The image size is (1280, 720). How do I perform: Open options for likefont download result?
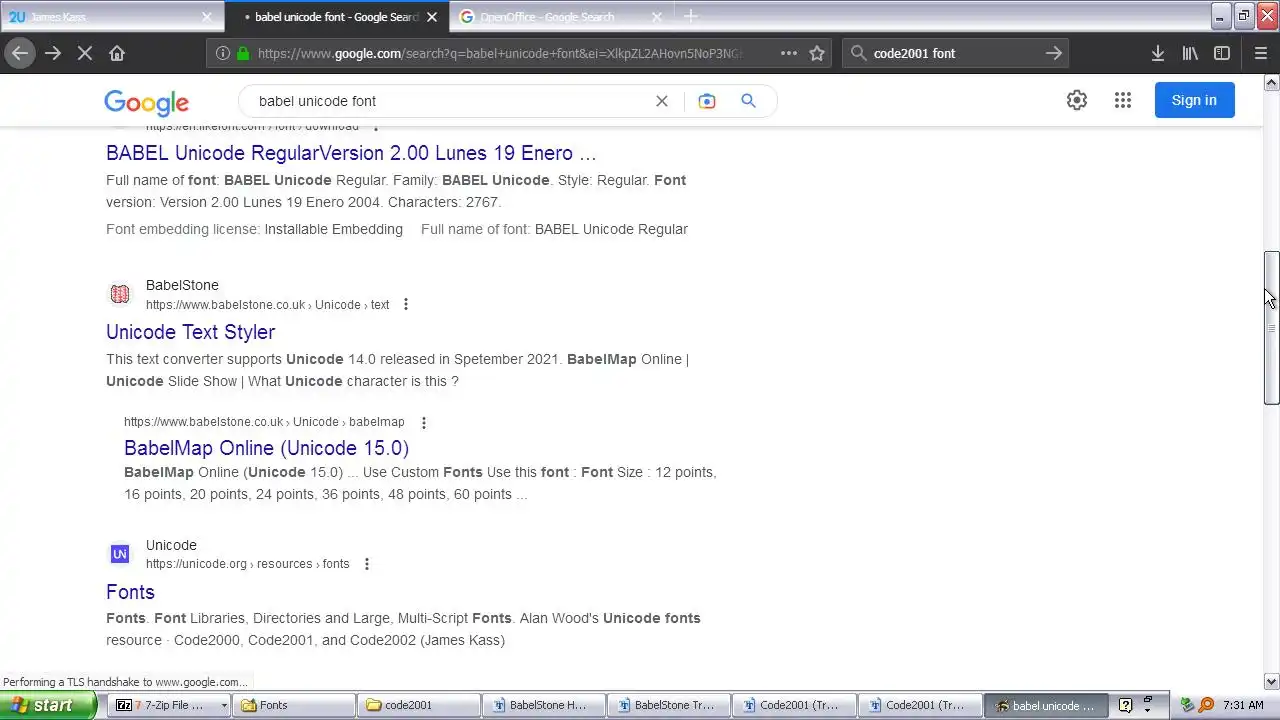(375, 127)
